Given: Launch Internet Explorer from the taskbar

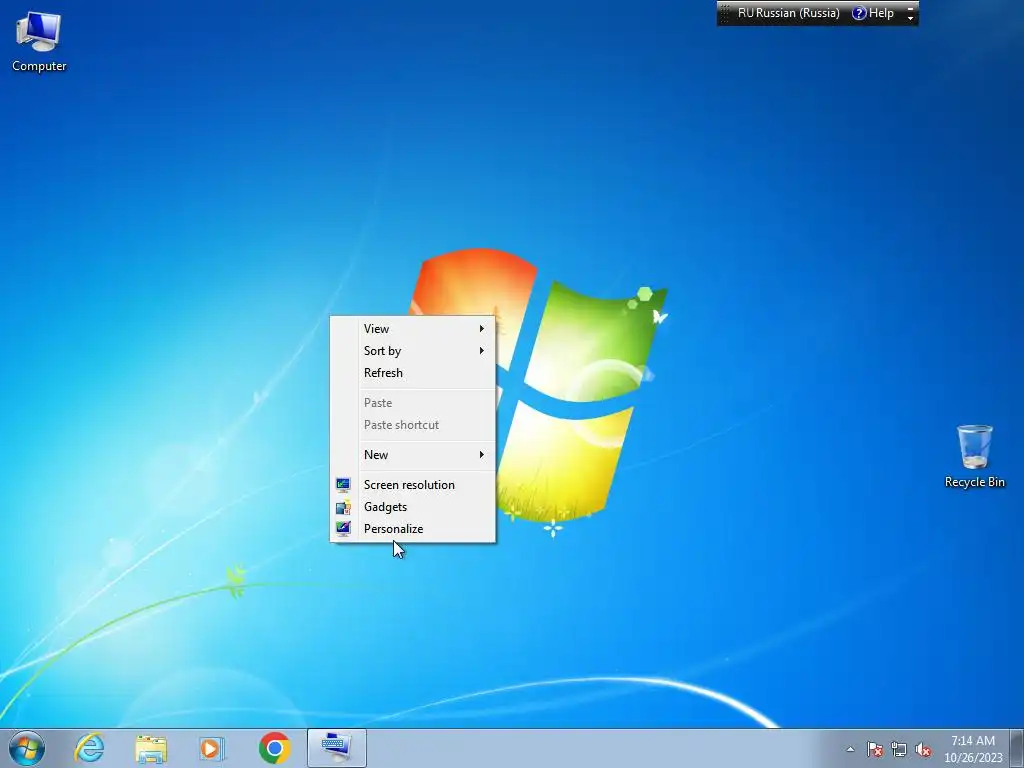Looking at the screenshot, I should pyautogui.click(x=89, y=748).
